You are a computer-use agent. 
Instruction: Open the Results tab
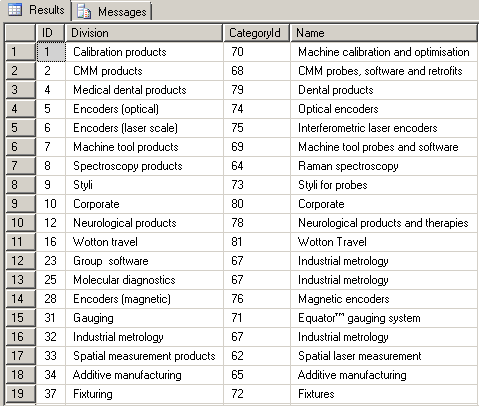pos(36,10)
